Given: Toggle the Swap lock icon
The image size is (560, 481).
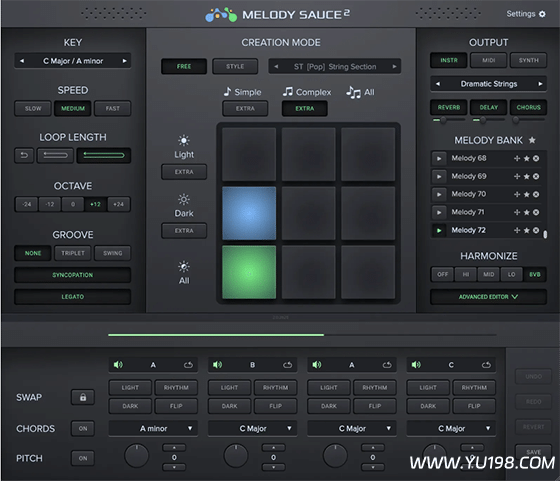Looking at the screenshot, I should [83, 397].
